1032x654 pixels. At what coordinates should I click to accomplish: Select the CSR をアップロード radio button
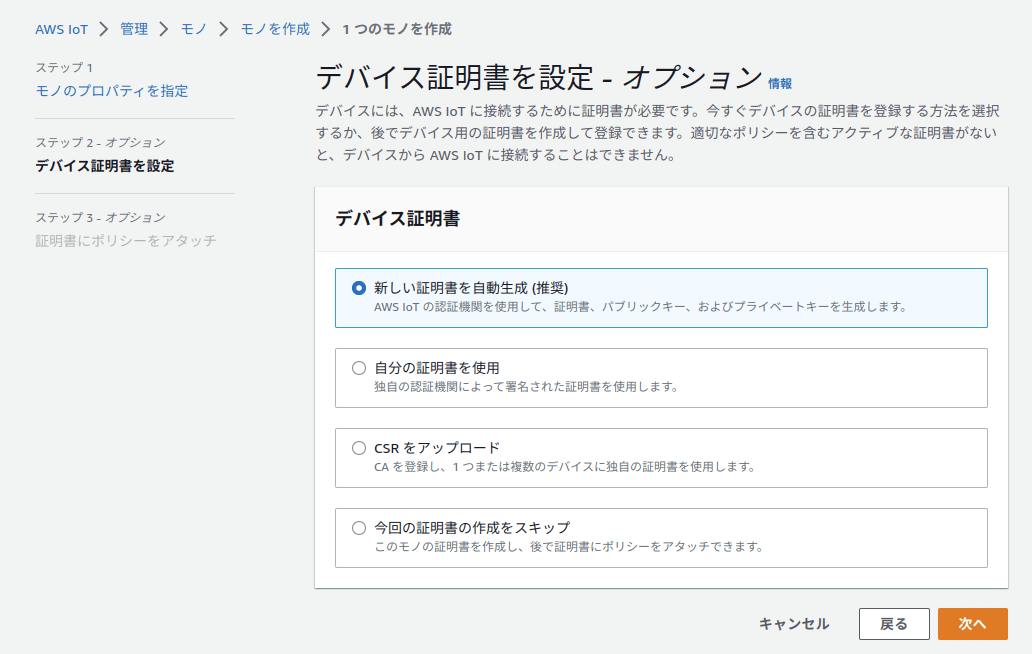click(359, 448)
